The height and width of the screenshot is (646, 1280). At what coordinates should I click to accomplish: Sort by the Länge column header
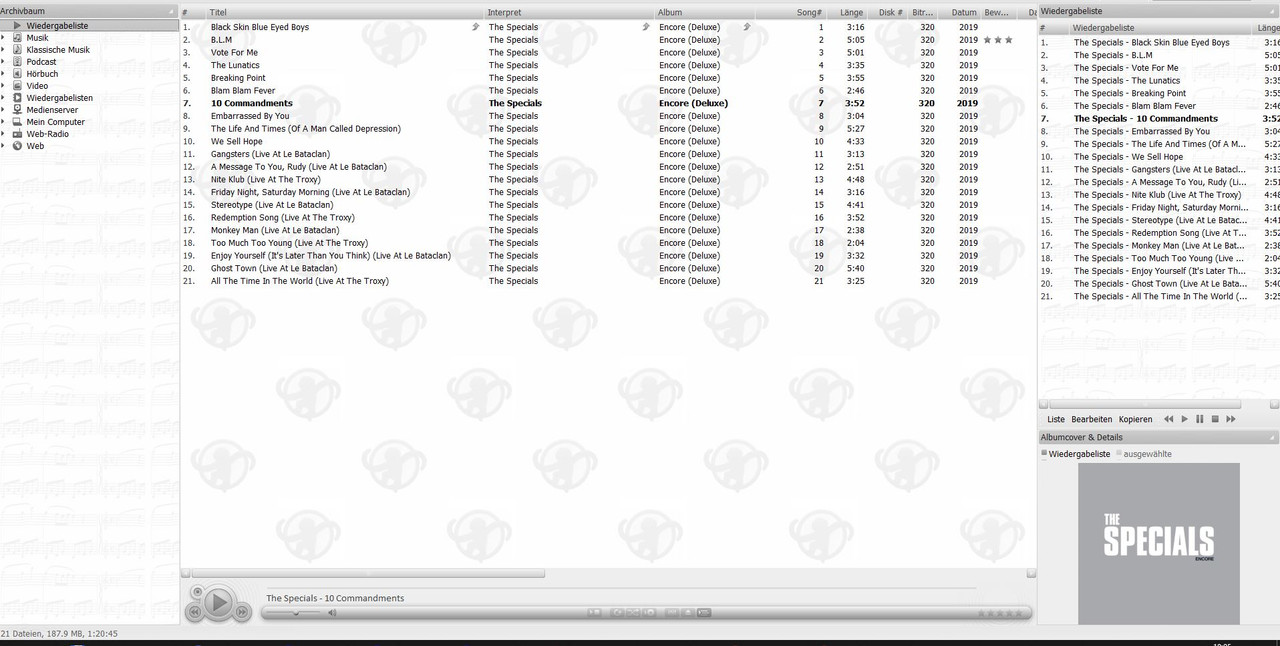click(849, 12)
